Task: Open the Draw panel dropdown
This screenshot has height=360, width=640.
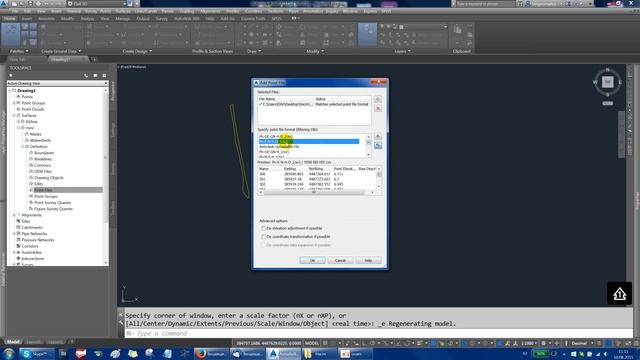Action: (x=254, y=51)
